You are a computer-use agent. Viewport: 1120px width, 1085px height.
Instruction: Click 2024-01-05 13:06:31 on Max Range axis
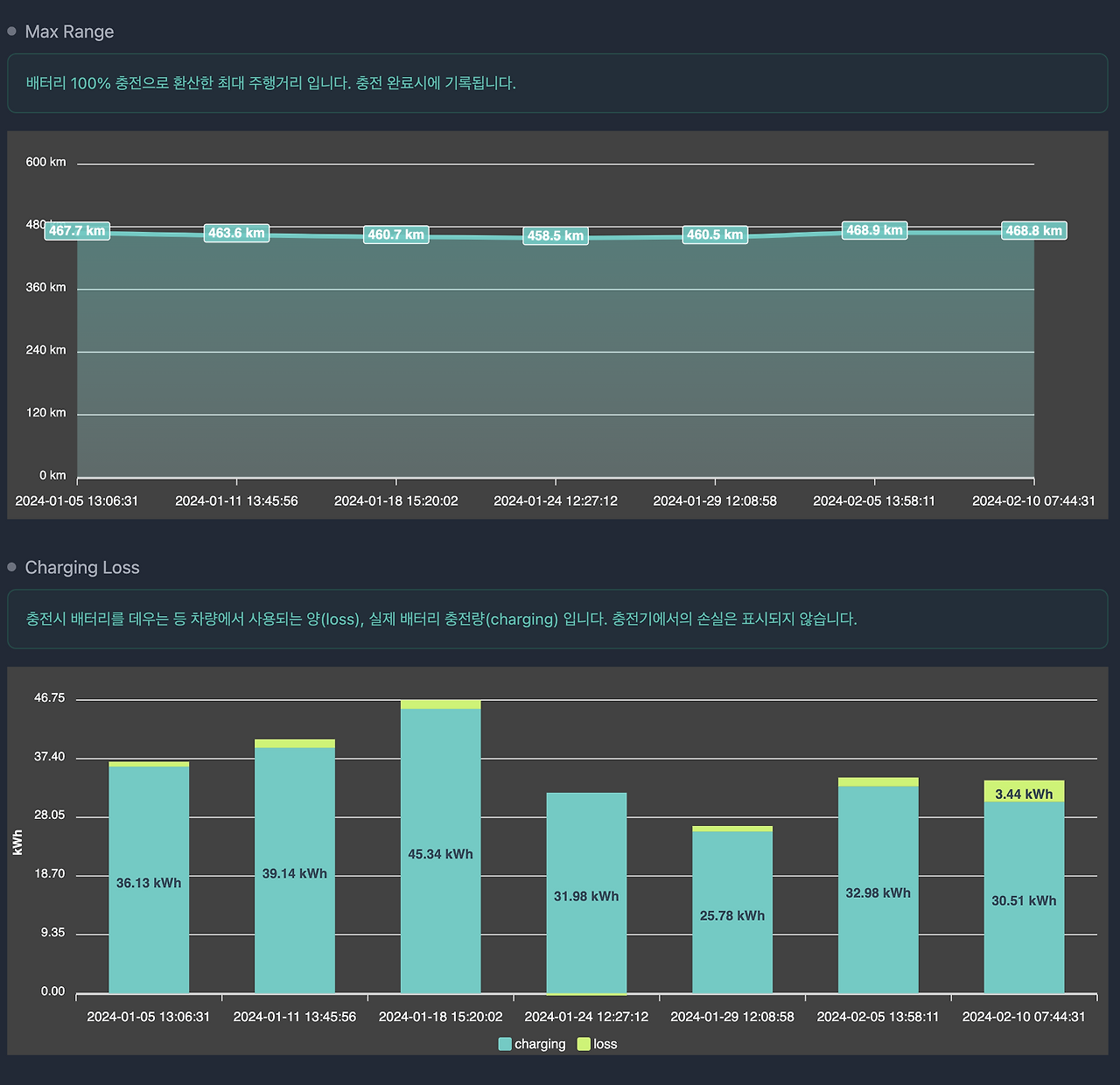click(77, 500)
